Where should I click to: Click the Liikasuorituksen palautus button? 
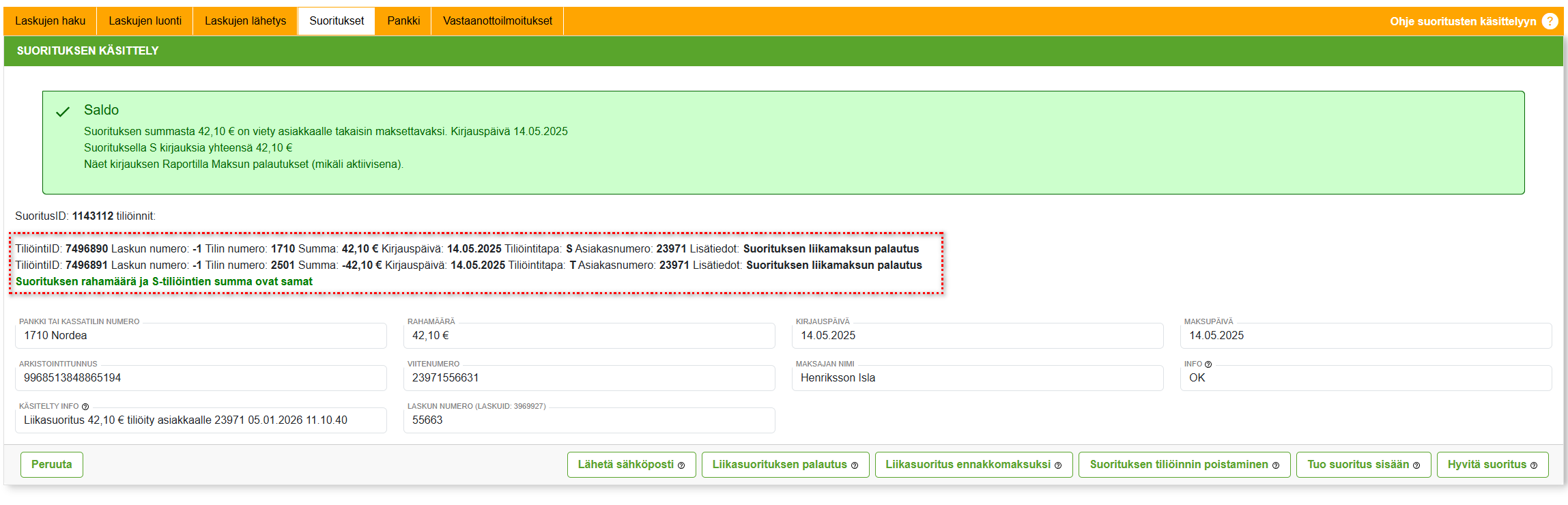[785, 465]
